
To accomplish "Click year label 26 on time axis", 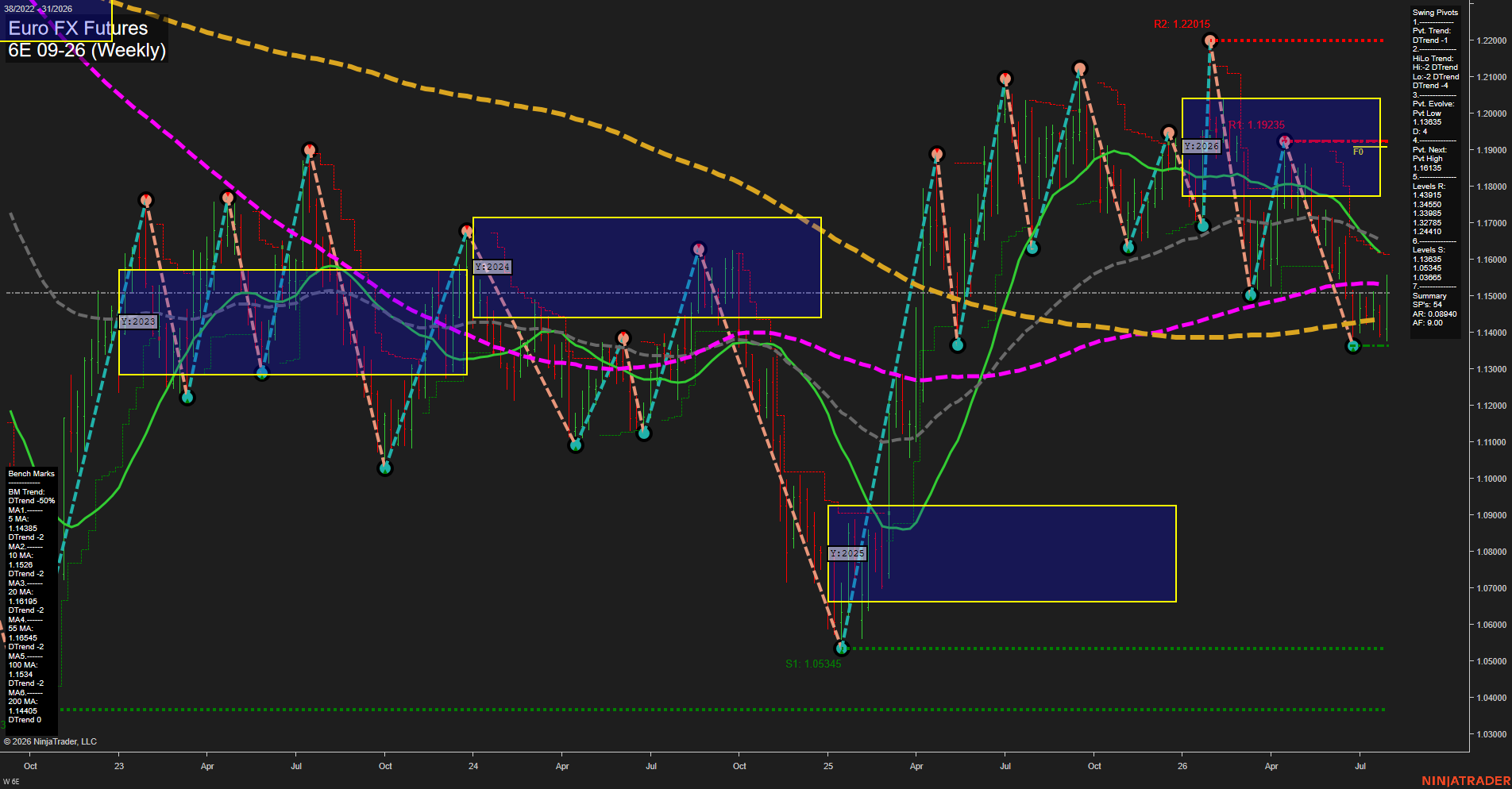I will tap(1182, 766).
